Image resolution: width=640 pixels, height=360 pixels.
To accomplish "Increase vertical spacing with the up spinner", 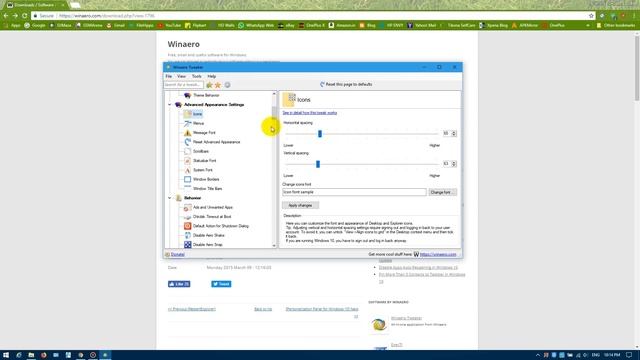I will point(453,162).
